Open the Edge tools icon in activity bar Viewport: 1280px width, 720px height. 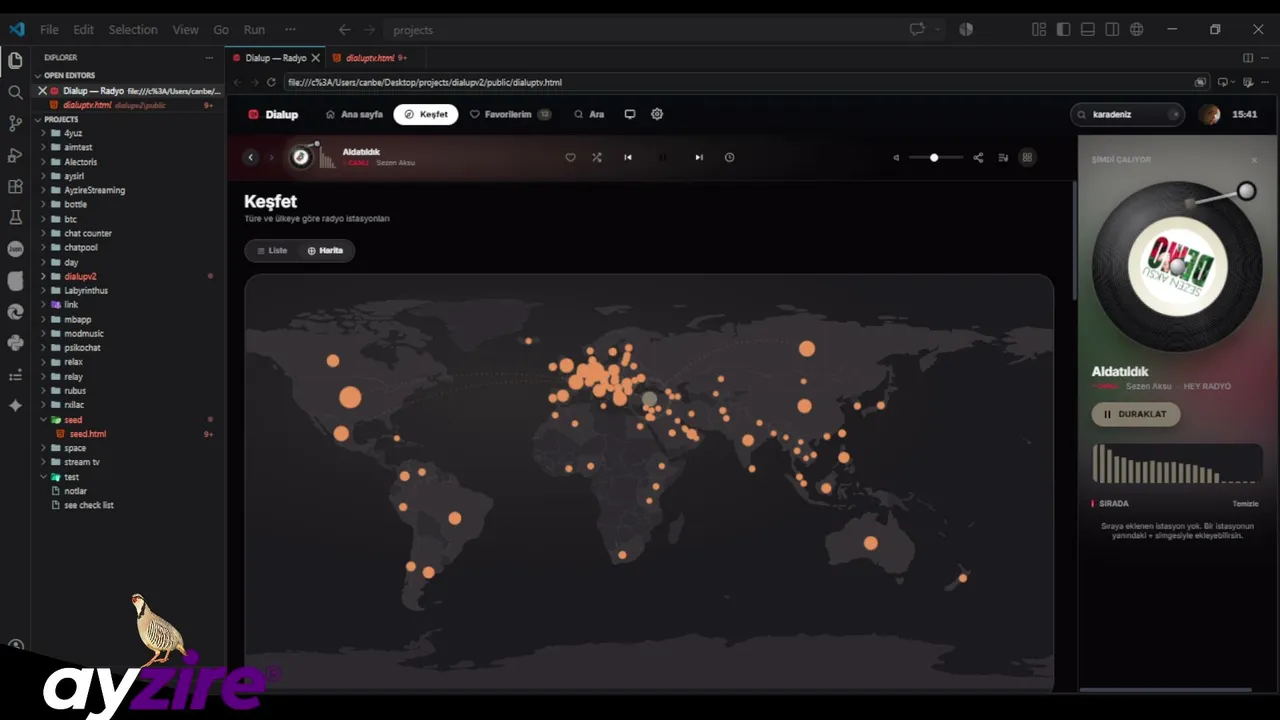click(x=15, y=312)
